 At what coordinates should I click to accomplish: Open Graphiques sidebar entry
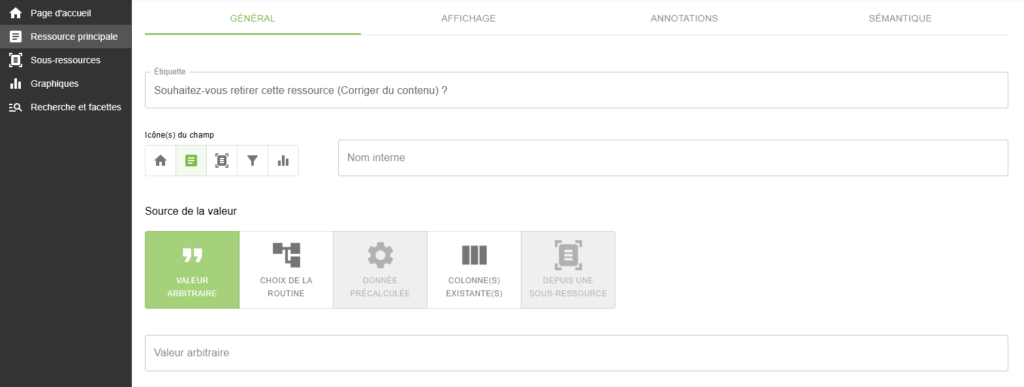[65, 84]
